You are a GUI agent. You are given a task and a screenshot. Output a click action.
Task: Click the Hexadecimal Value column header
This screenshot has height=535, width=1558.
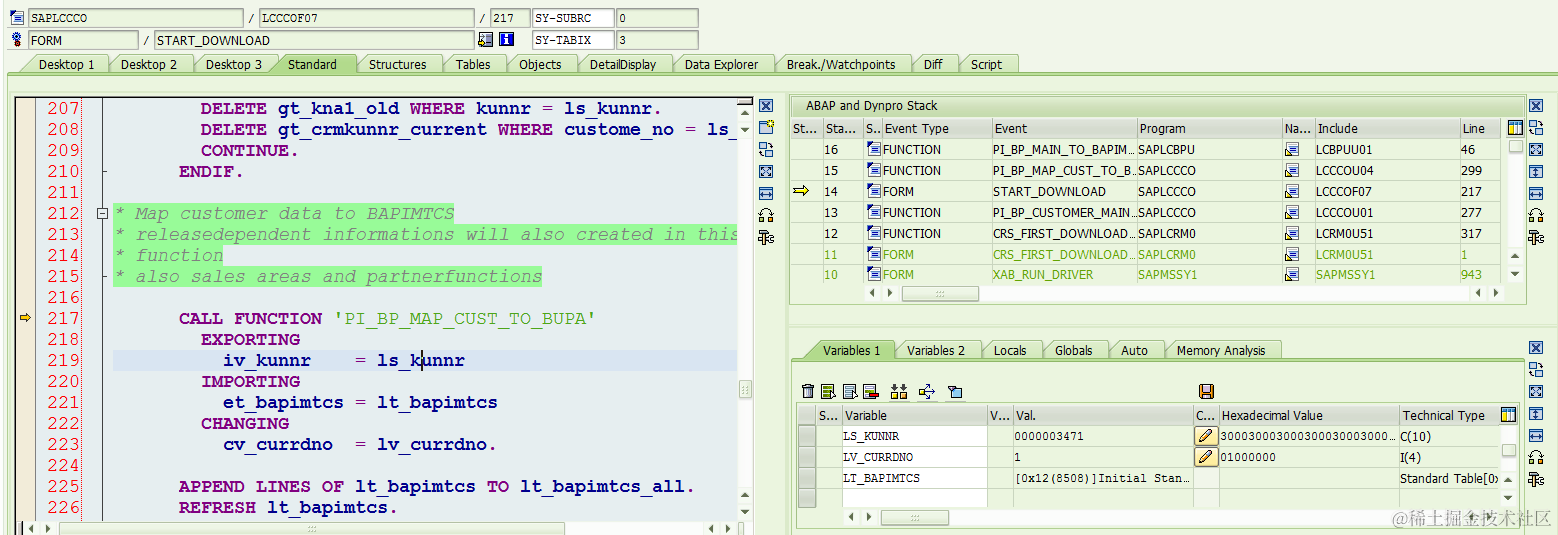(x=1308, y=415)
